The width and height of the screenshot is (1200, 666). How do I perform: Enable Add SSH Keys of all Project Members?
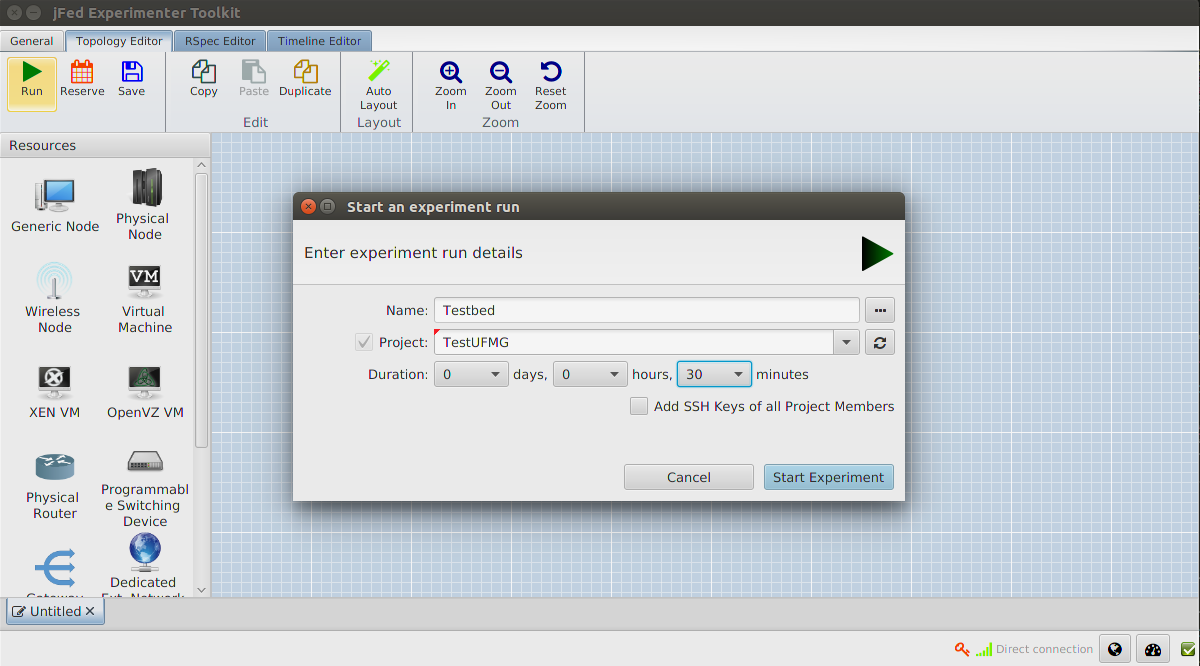[639, 406]
